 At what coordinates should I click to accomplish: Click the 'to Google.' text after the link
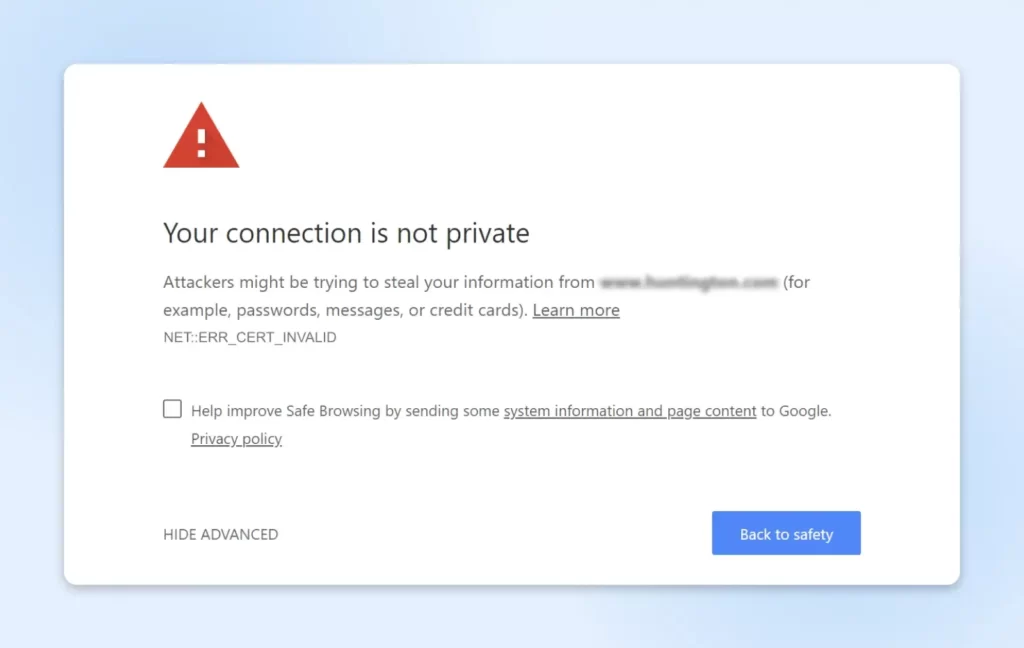coord(796,411)
